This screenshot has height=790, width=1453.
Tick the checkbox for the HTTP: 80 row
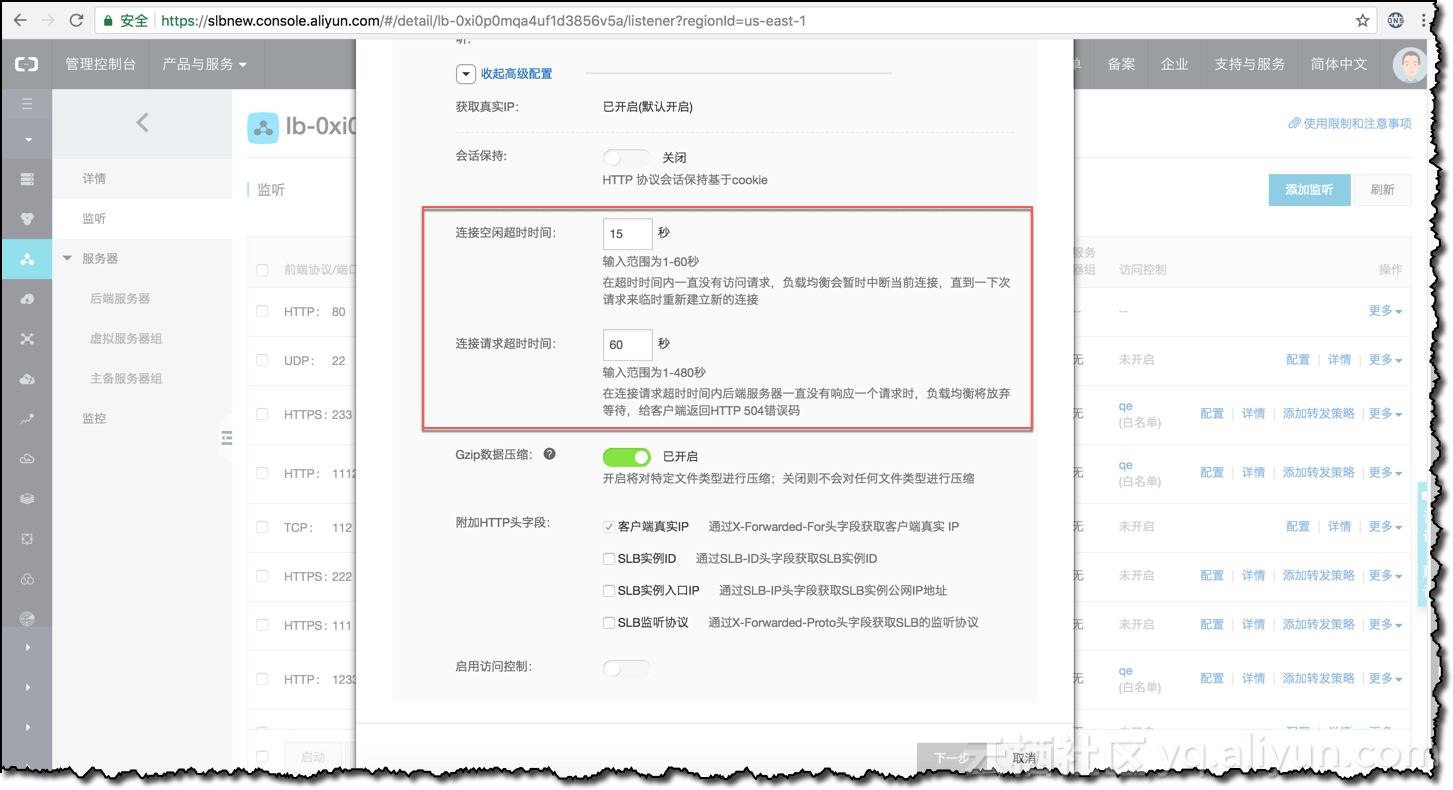pyautogui.click(x=262, y=311)
